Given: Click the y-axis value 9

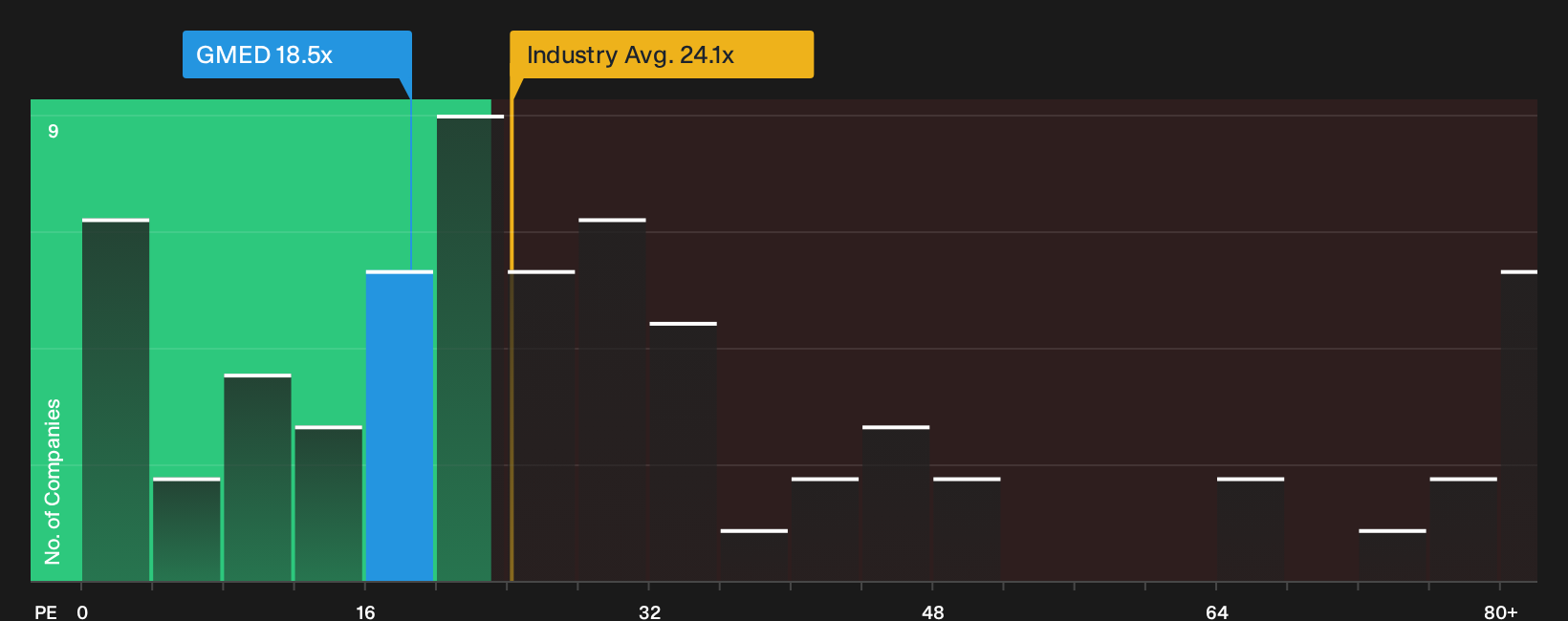Looking at the screenshot, I should (x=54, y=131).
